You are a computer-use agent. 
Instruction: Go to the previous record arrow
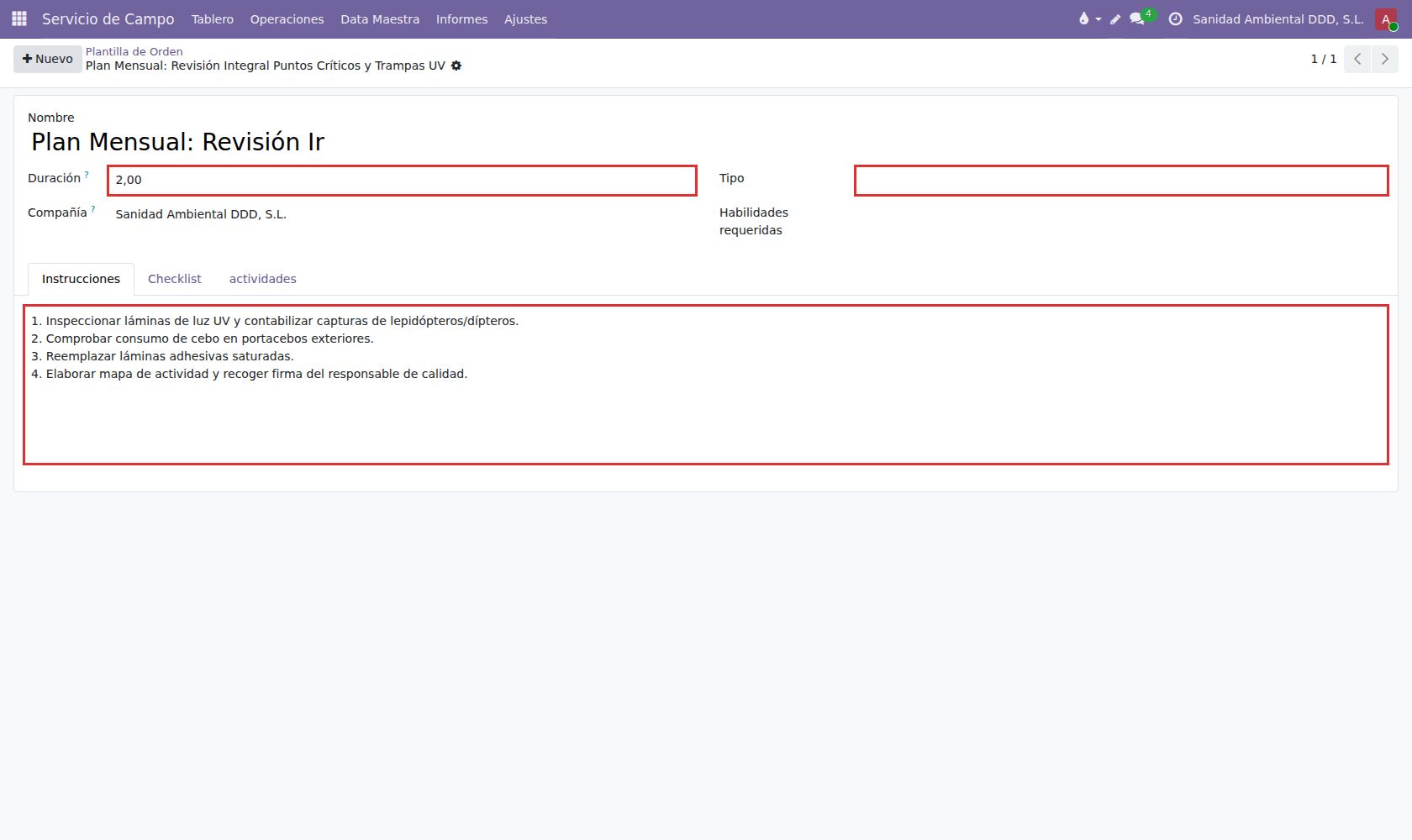[x=1357, y=59]
